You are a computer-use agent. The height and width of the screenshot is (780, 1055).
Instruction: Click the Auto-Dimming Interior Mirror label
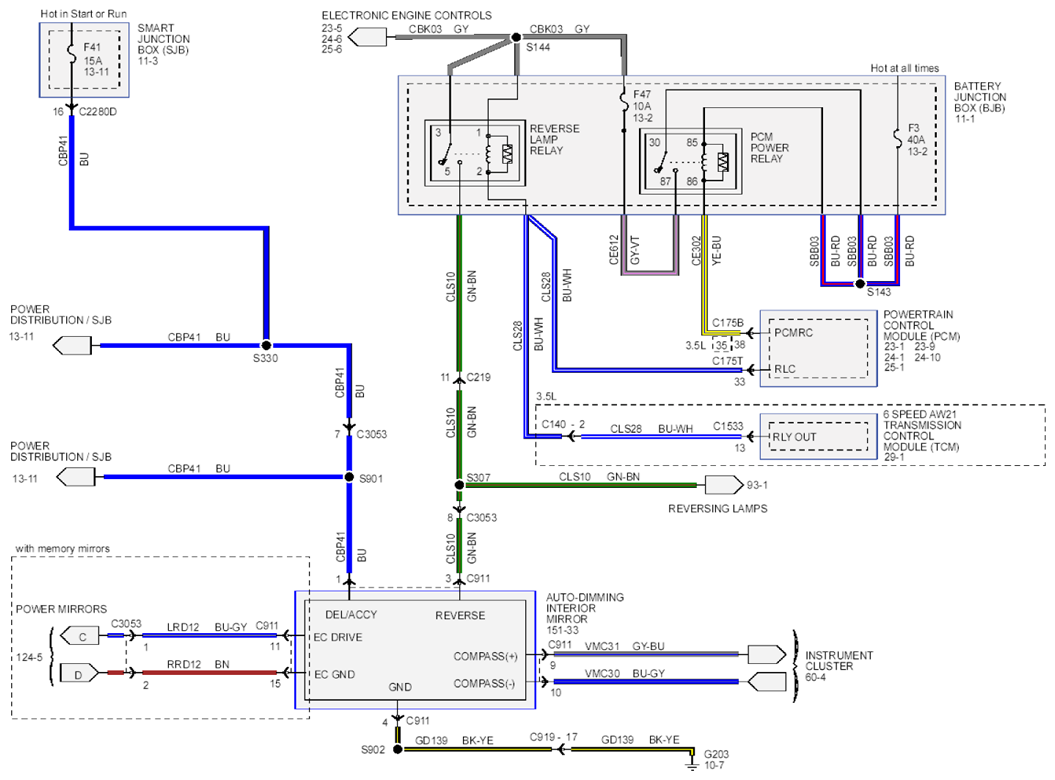(x=585, y=614)
